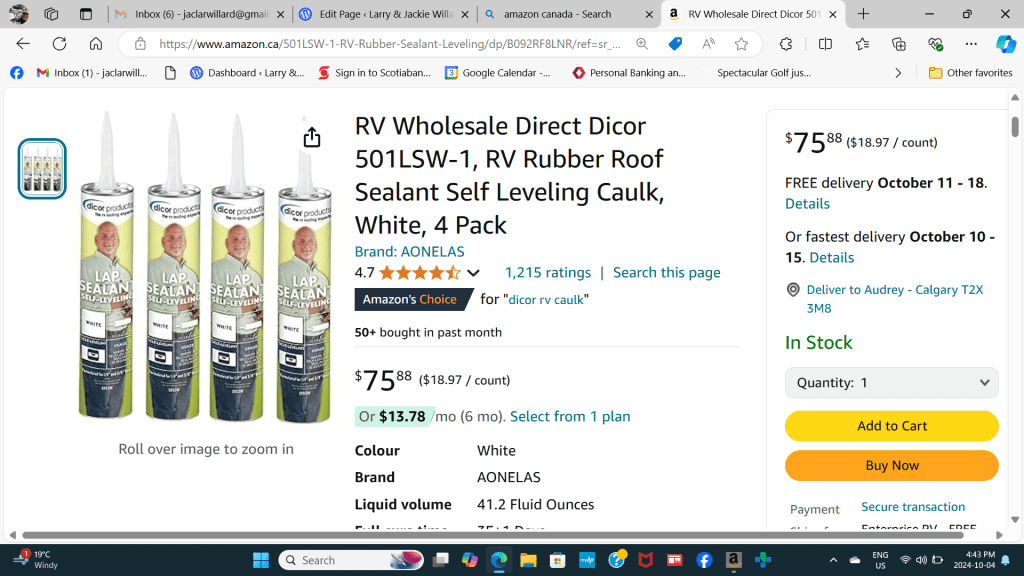Select the product thumbnail image
The width and height of the screenshot is (1024, 576).
(42, 168)
